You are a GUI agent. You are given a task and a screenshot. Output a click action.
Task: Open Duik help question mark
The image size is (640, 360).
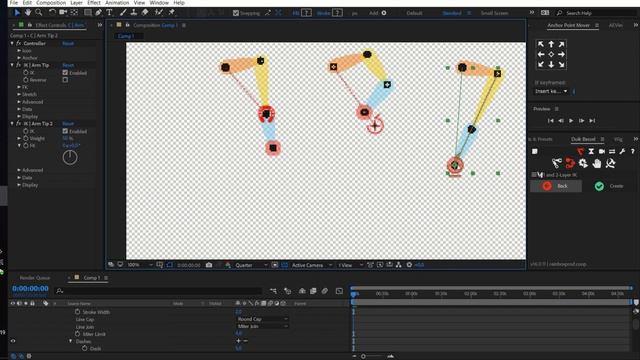click(633, 151)
